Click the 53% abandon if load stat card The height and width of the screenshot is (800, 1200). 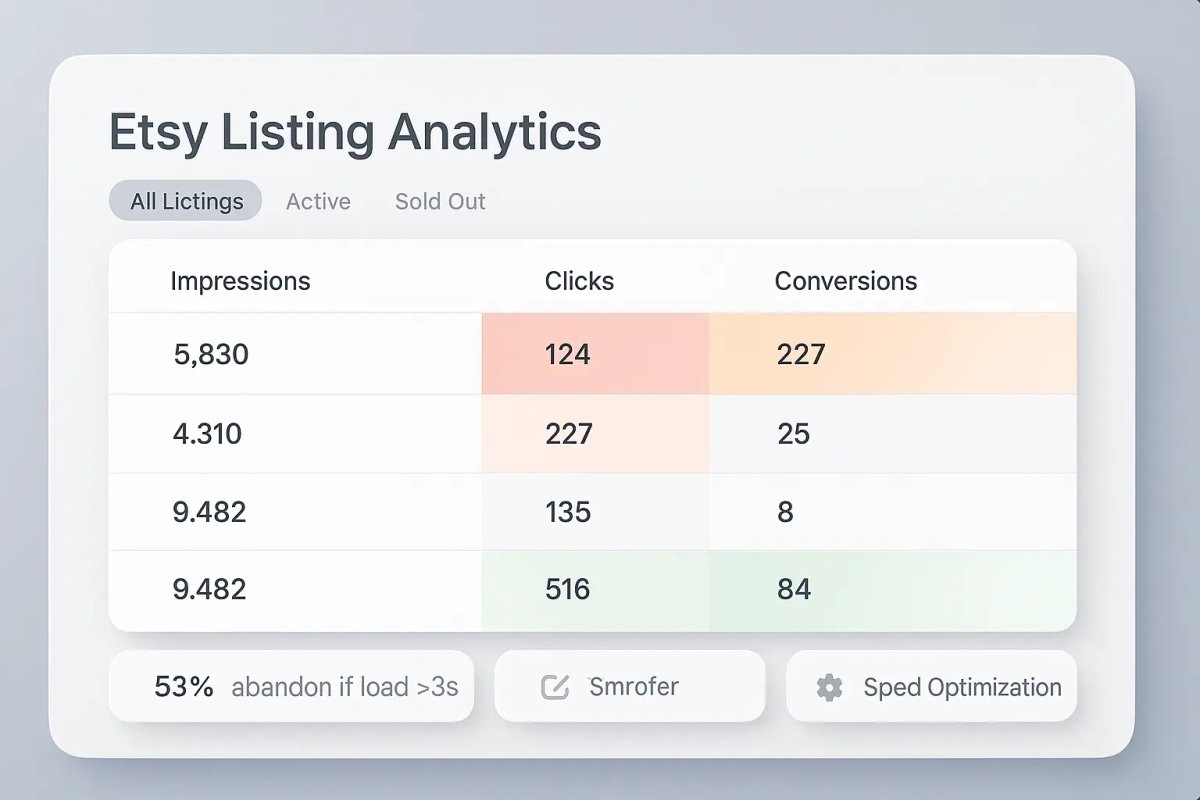[292, 686]
